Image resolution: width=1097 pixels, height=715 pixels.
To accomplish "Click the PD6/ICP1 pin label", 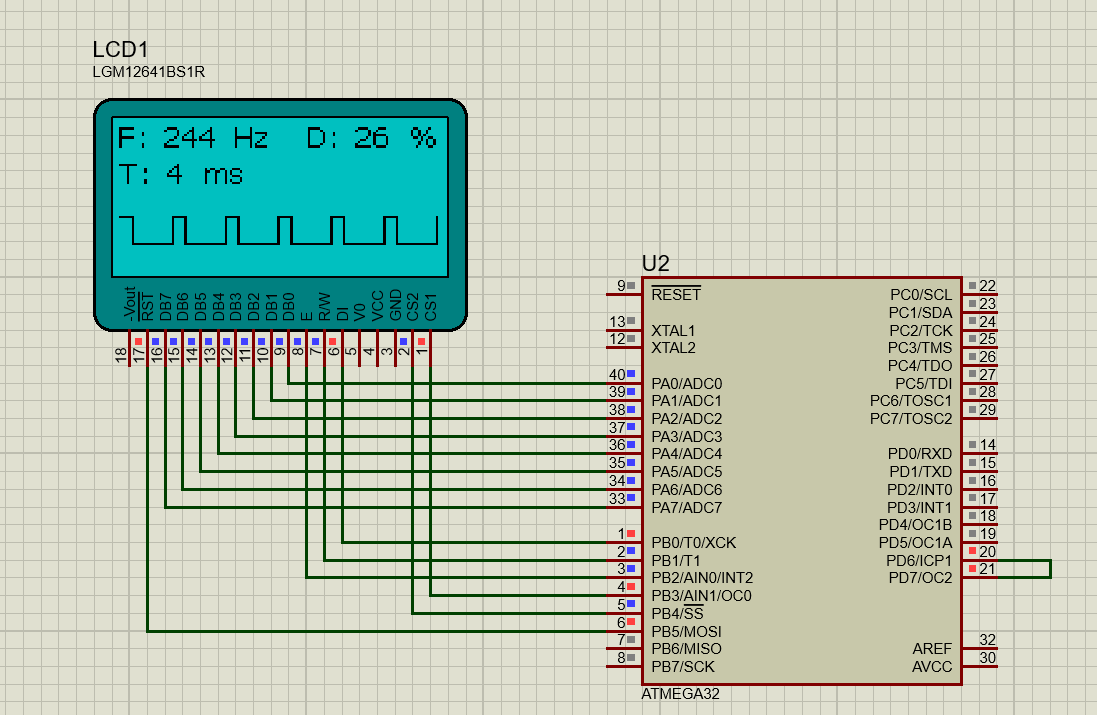I will coord(919,560).
